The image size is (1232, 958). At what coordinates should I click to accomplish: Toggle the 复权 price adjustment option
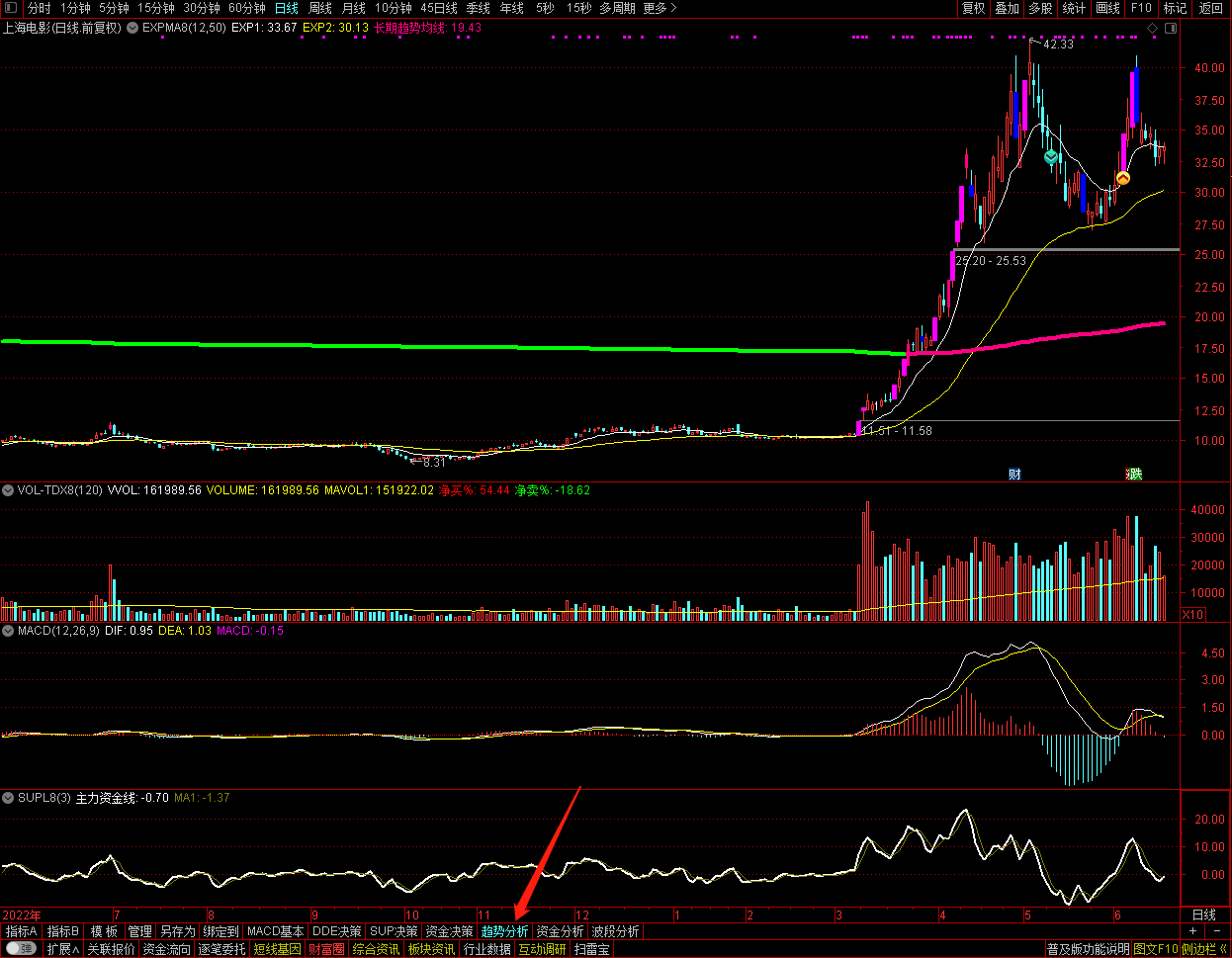pyautogui.click(x=973, y=8)
